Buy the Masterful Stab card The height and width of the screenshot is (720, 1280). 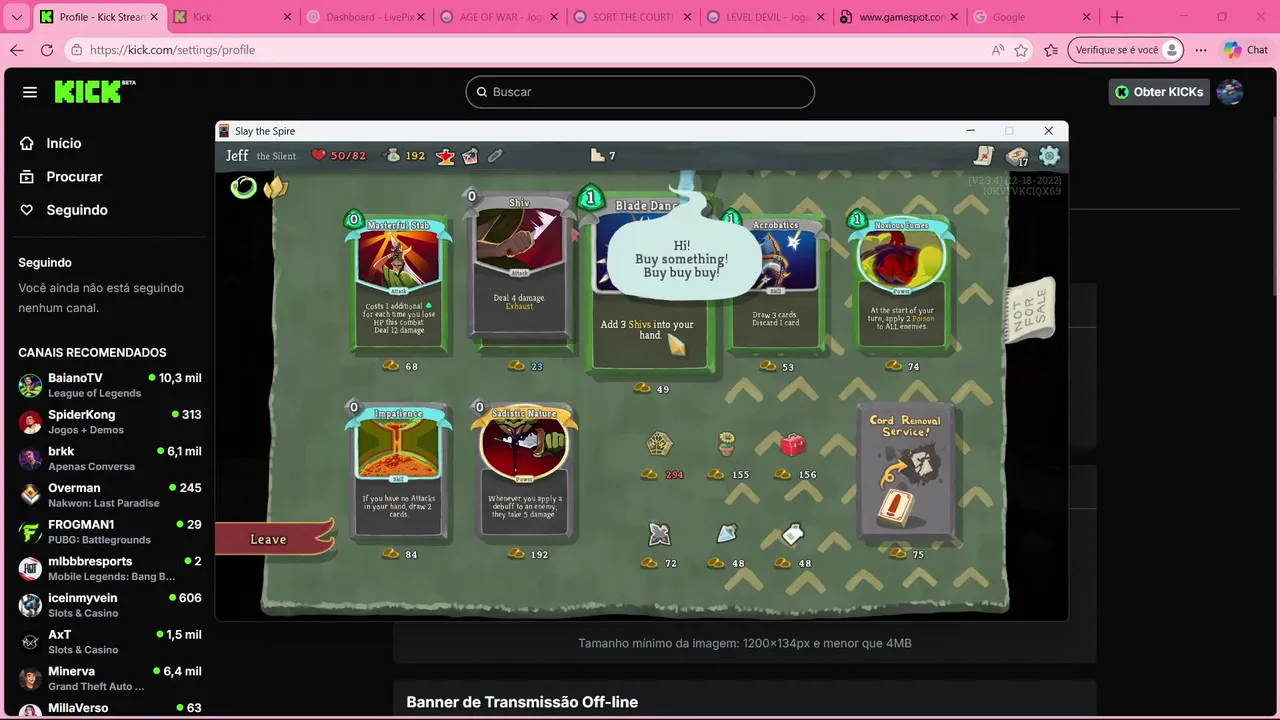coord(399,284)
